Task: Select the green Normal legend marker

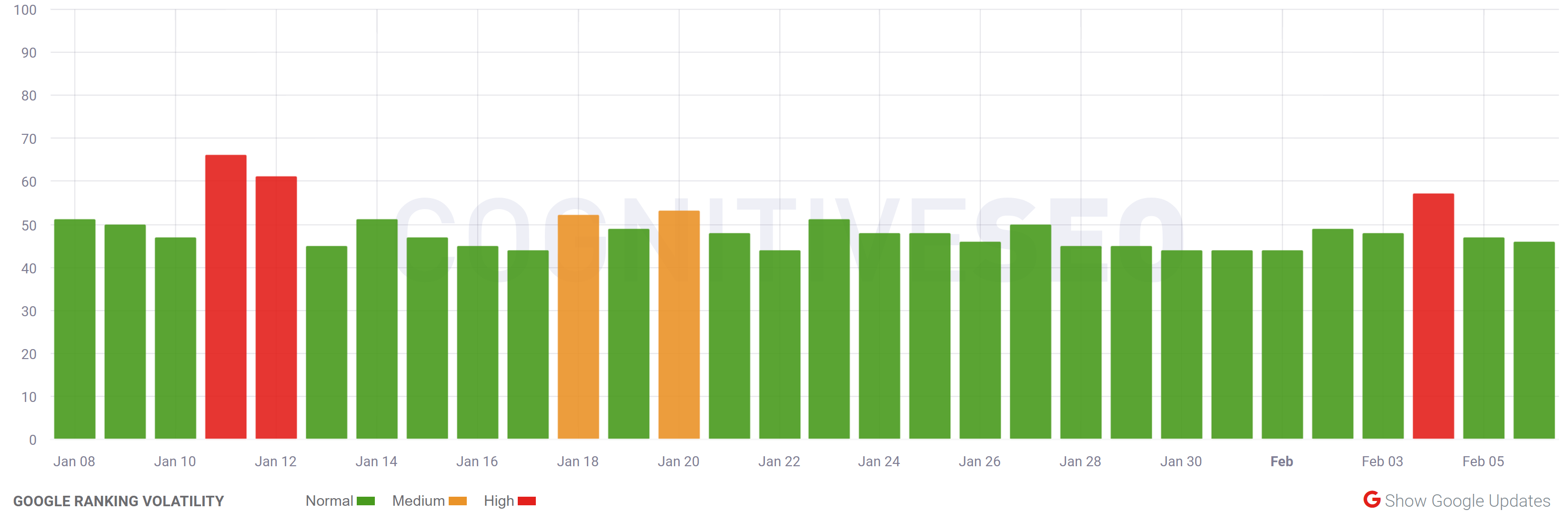Action: [366, 501]
